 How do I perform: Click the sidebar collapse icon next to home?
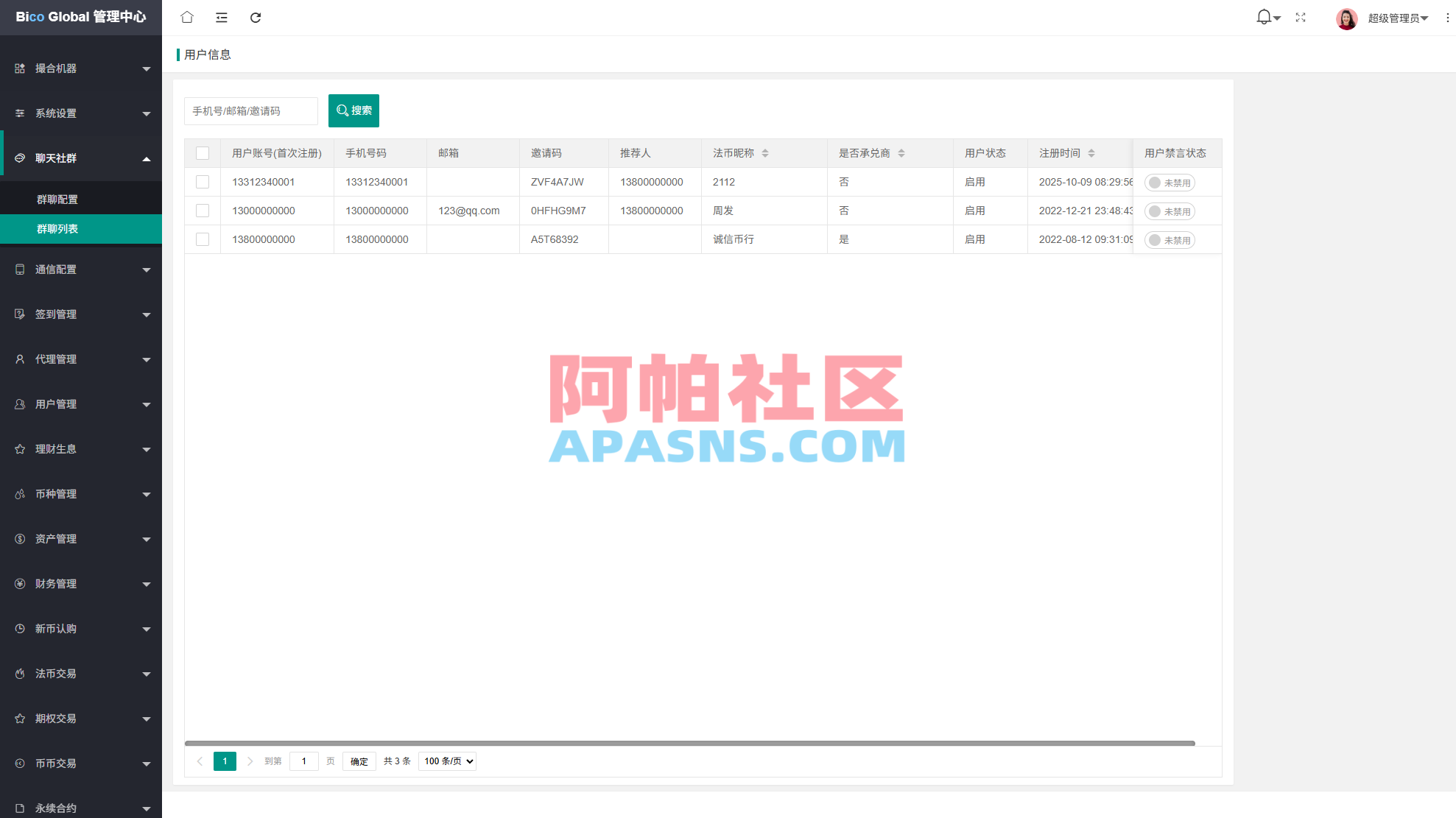click(x=221, y=17)
